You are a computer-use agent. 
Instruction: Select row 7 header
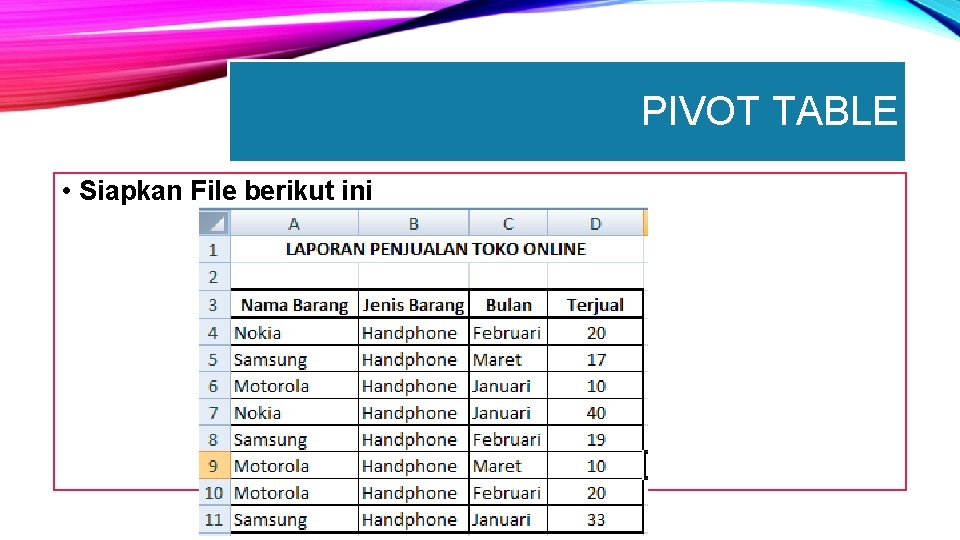click(214, 412)
